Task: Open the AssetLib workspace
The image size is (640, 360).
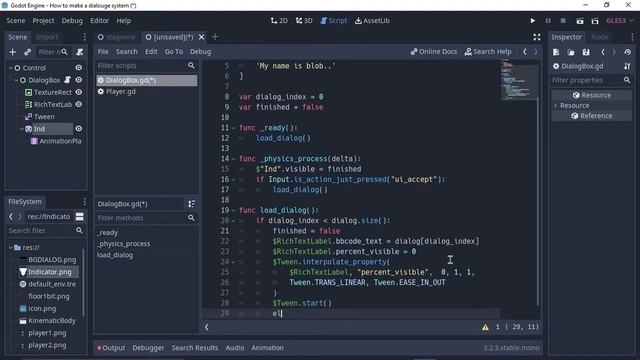Action: [x=372, y=20]
